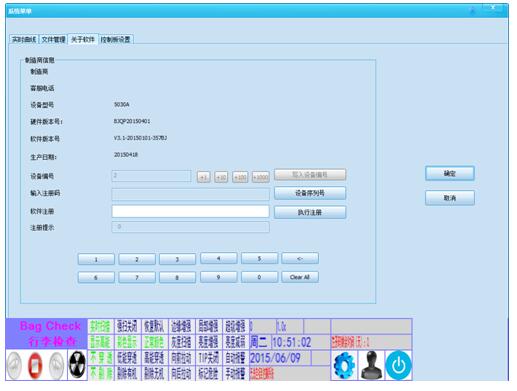This screenshot has height=391, width=517.
Task: Toggle the TIP关闭 status button
Action: tap(208, 358)
